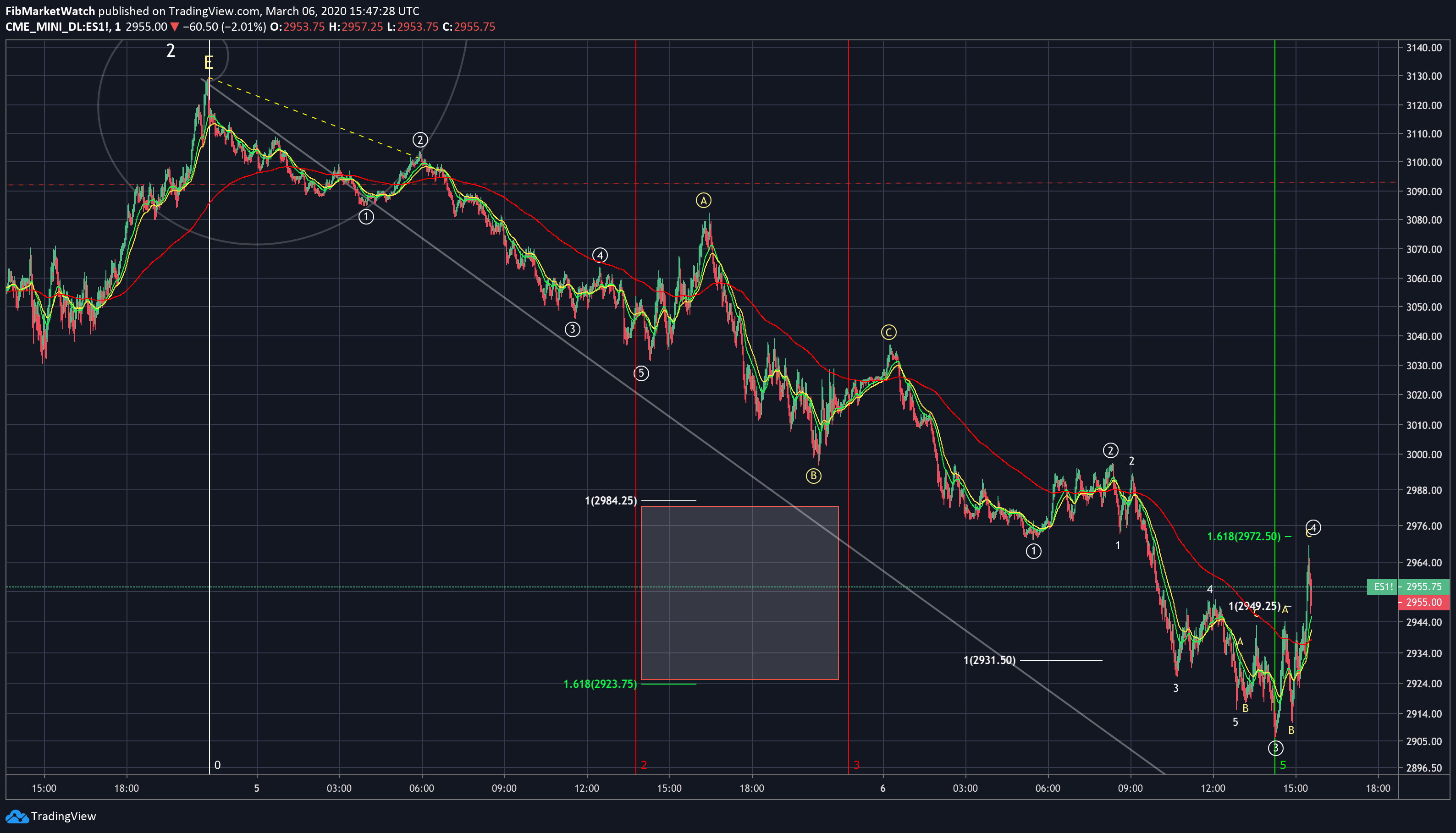Select the green 1.618(2972.50) Fibonacci label
Viewport: 1456px width, 833px height.
click(x=1244, y=537)
